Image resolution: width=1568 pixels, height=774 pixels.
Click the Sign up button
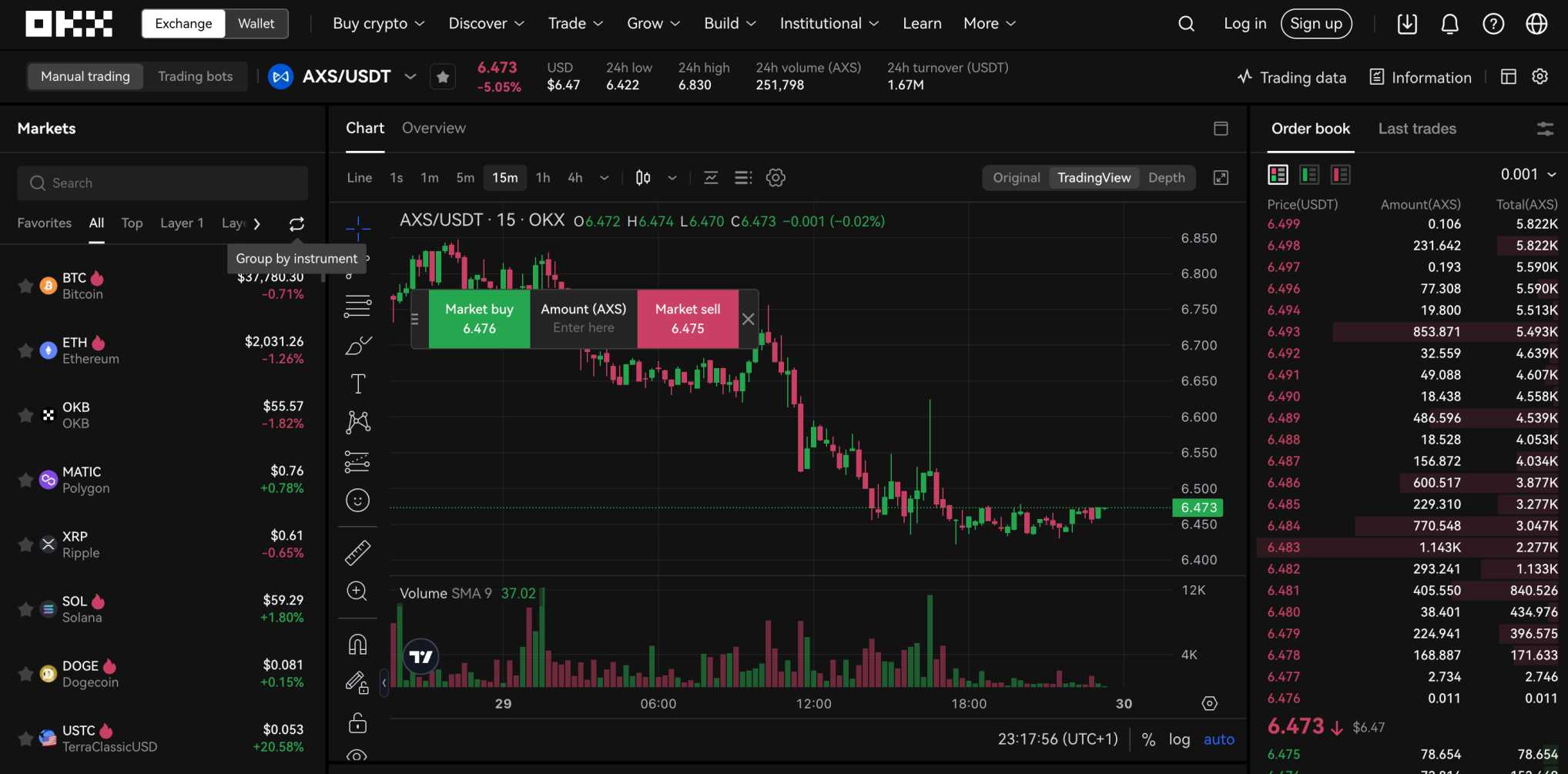click(1316, 23)
